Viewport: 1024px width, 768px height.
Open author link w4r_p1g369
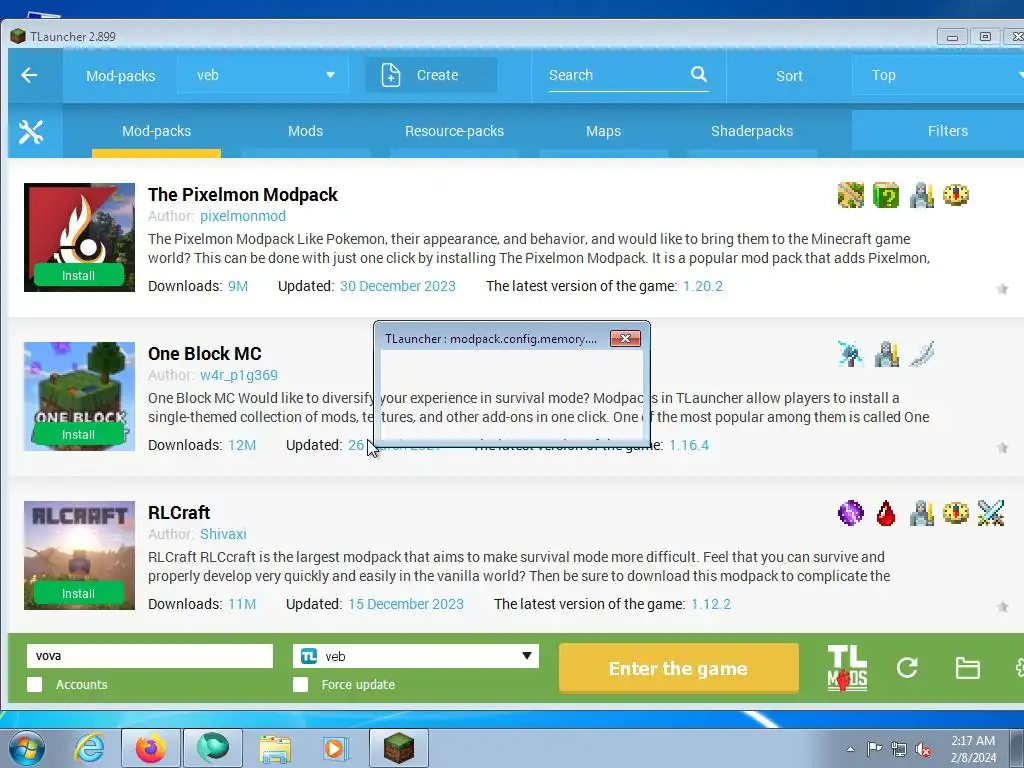(x=239, y=376)
